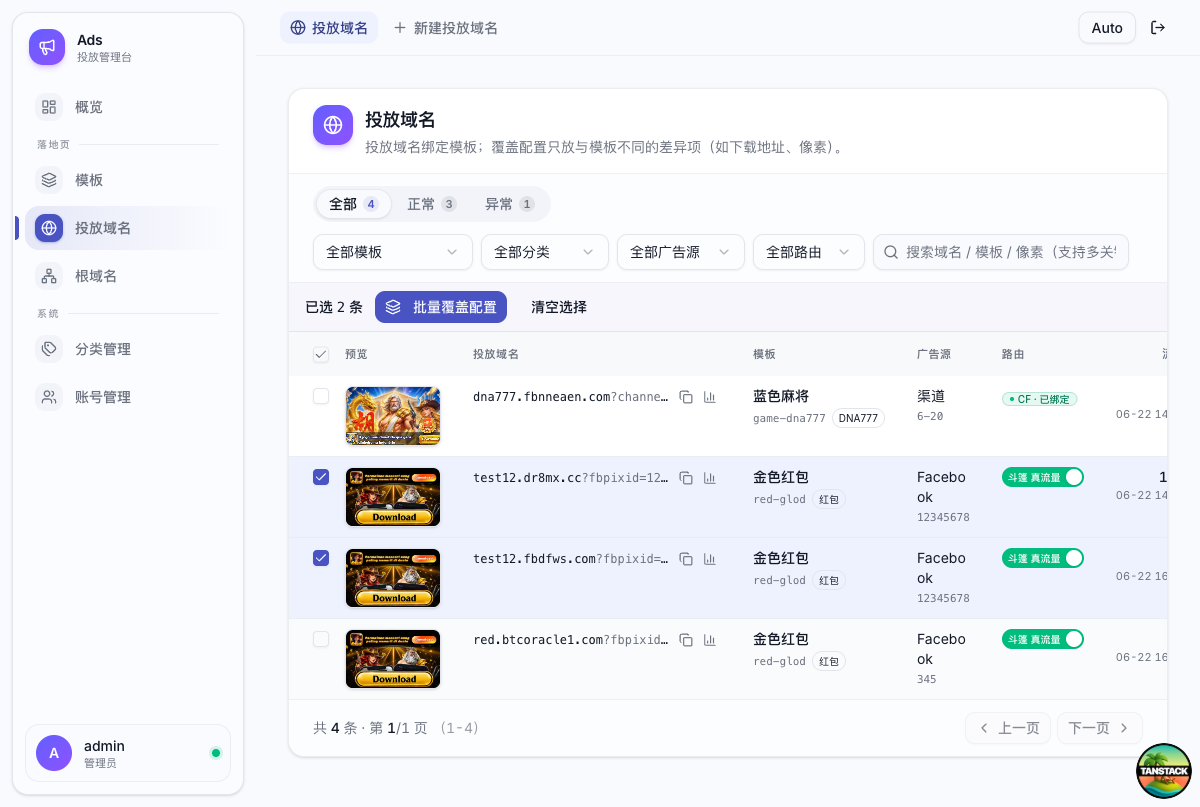Show the 全部 4 filter tab
This screenshot has height=807, width=1200.
click(353, 204)
